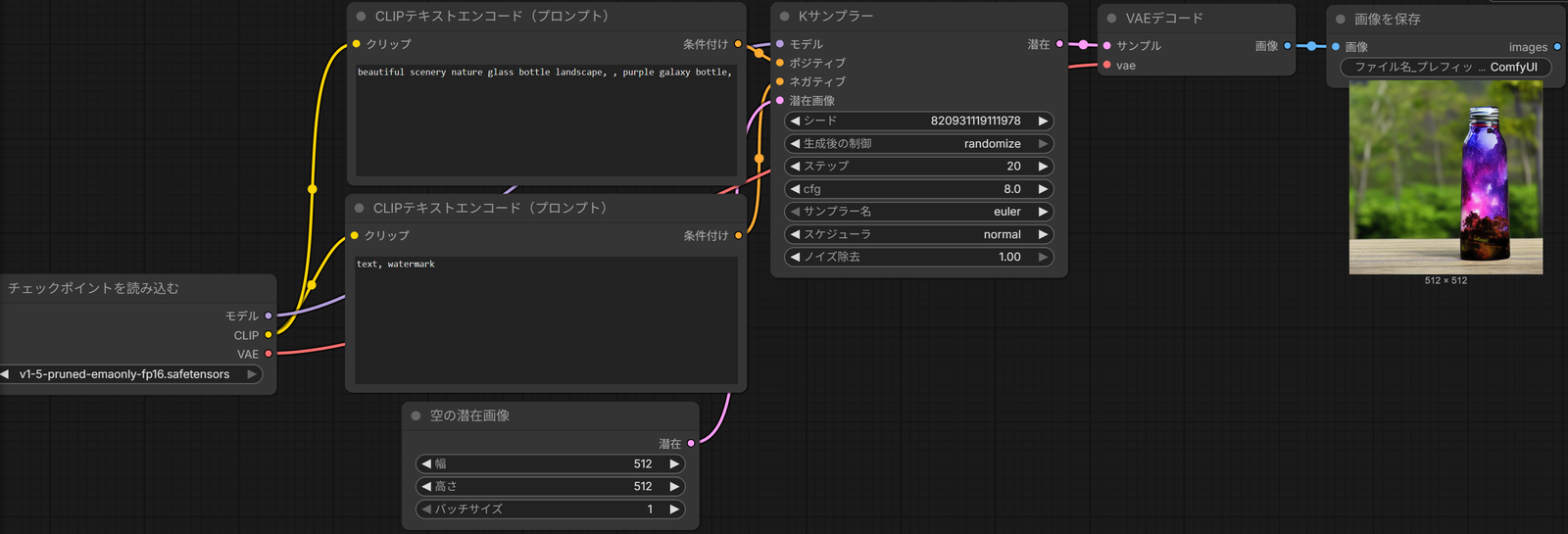
Task: Select the チェックポイントを読み込む node title
Action: click(x=93, y=288)
